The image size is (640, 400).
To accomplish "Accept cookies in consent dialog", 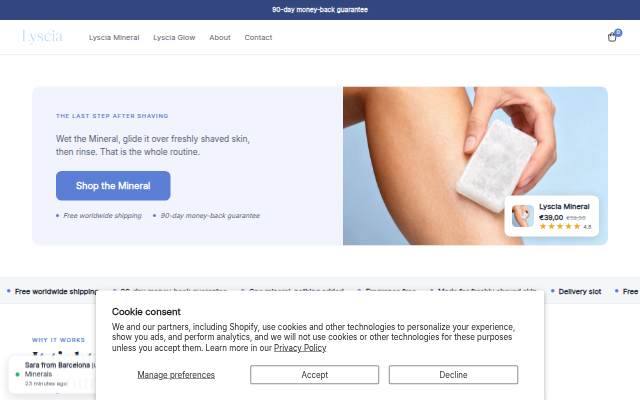I will point(314,375).
